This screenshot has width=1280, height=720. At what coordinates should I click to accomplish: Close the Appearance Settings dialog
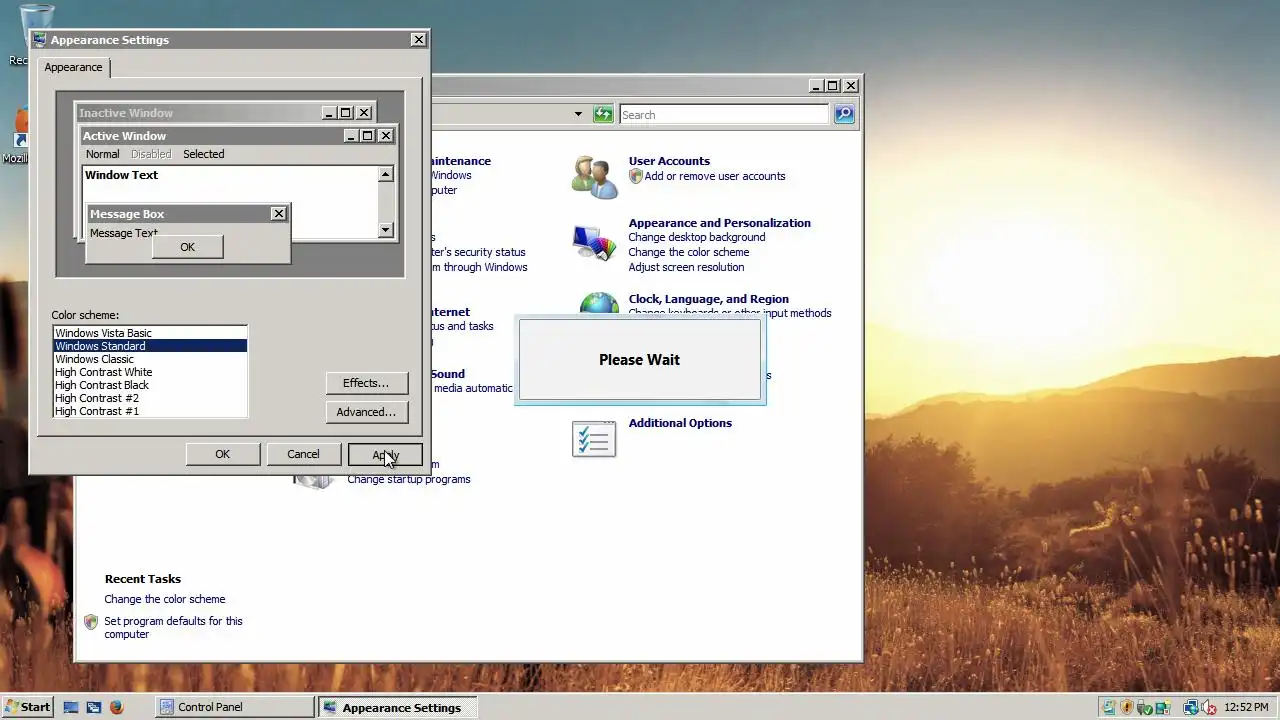418,40
